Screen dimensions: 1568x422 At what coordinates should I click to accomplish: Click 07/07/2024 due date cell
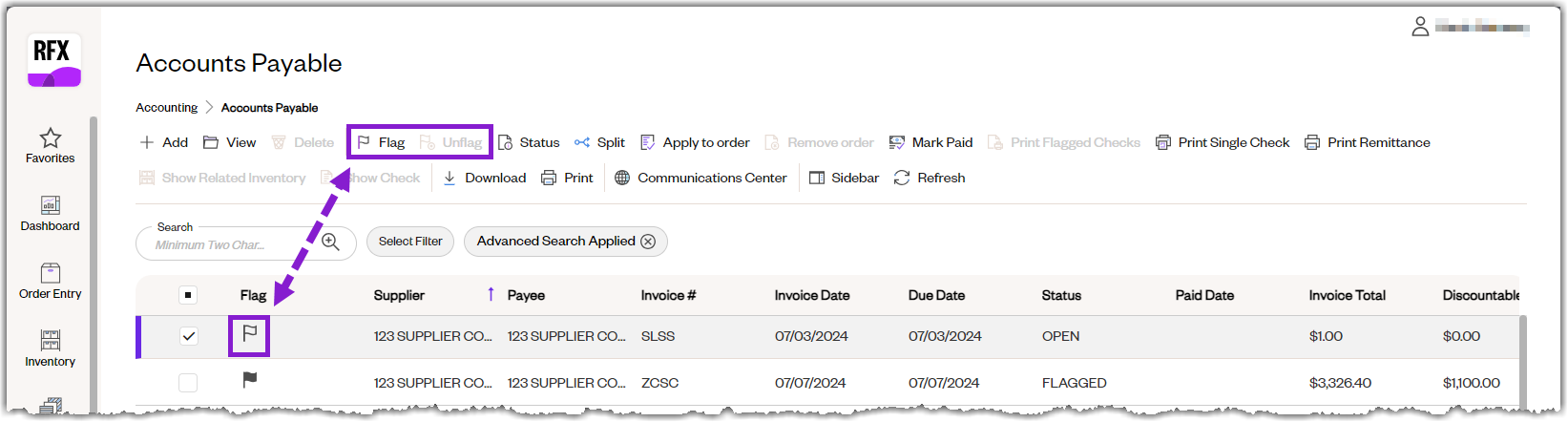click(x=944, y=383)
